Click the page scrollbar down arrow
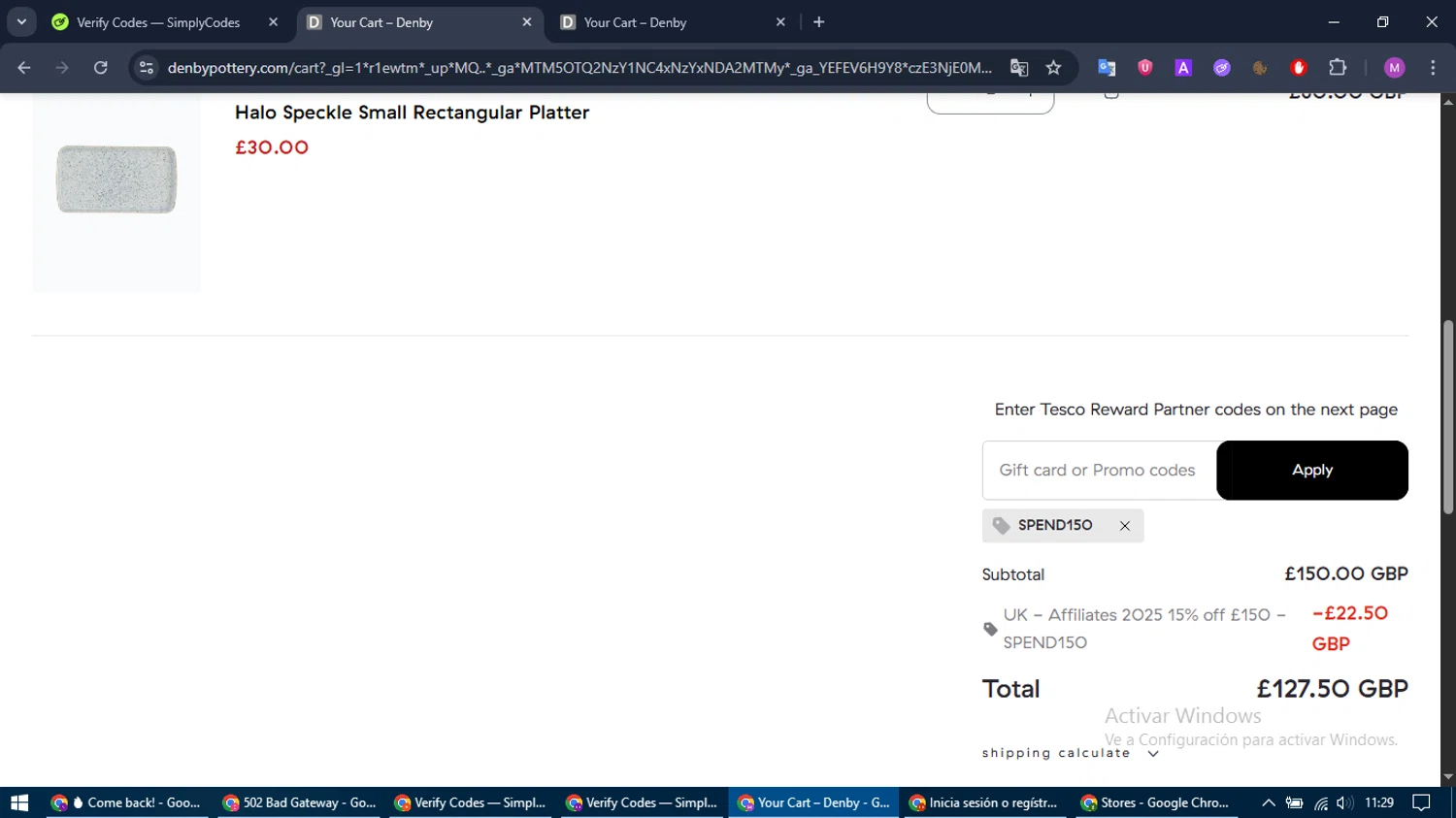The height and width of the screenshot is (818, 1456). 1448,777
